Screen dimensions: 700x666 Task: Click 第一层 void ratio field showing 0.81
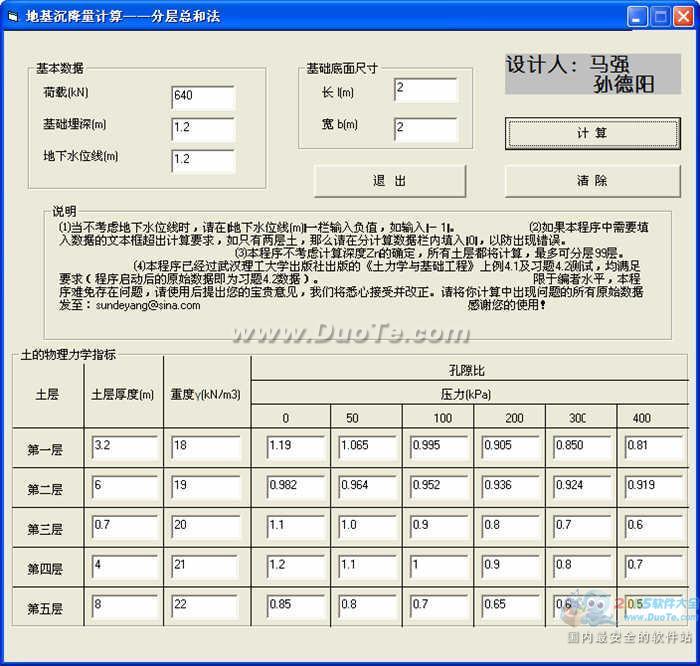coord(654,448)
